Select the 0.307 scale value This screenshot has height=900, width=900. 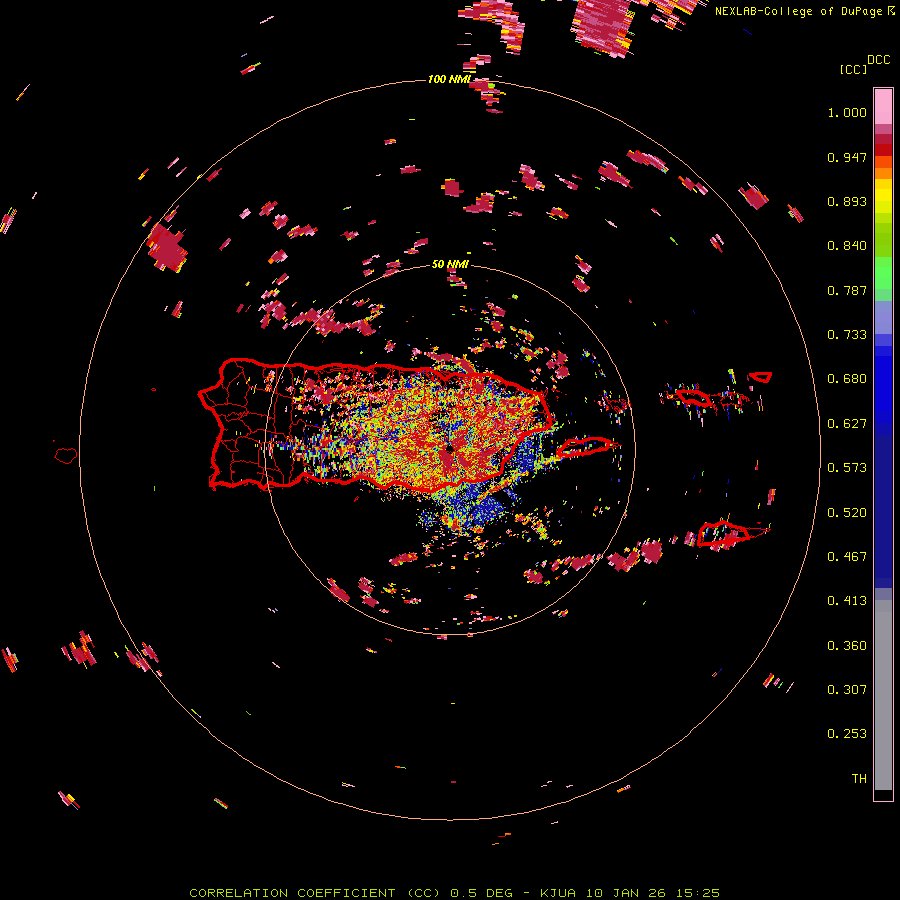[x=847, y=690]
